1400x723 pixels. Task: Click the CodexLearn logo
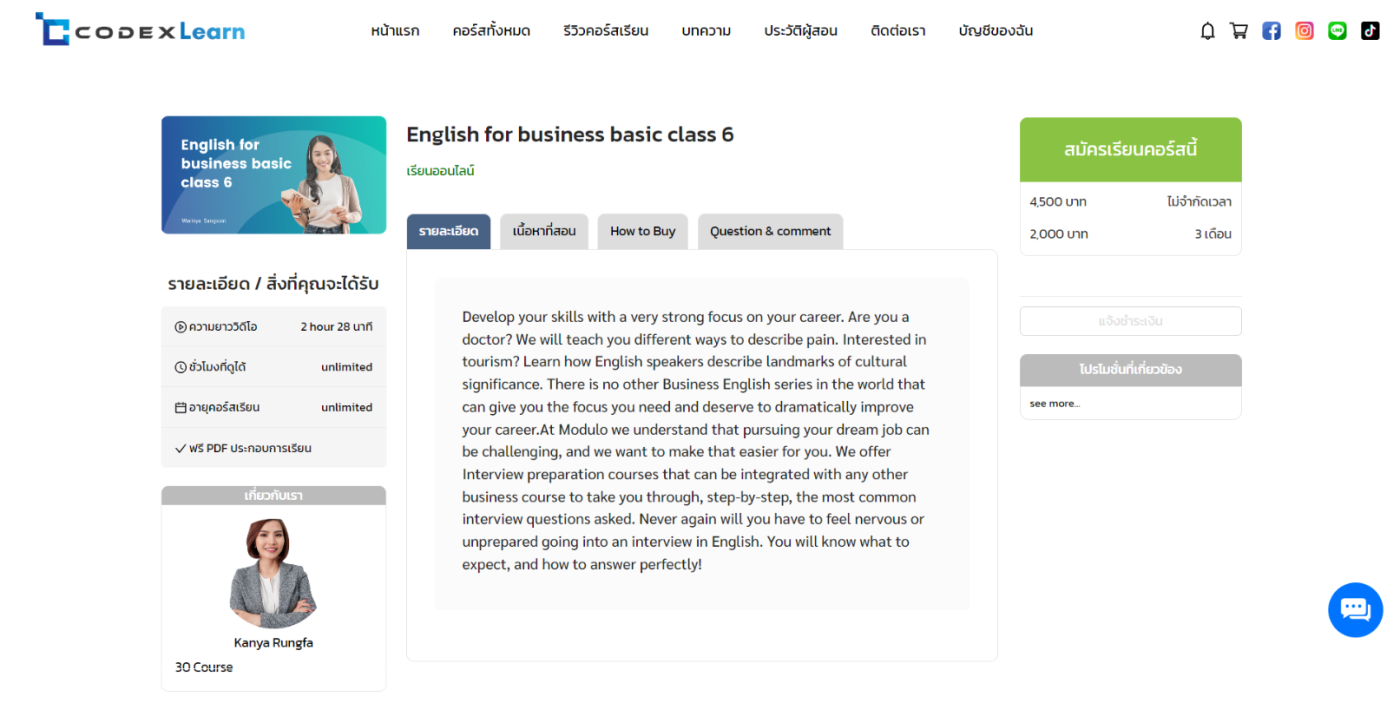(x=140, y=30)
